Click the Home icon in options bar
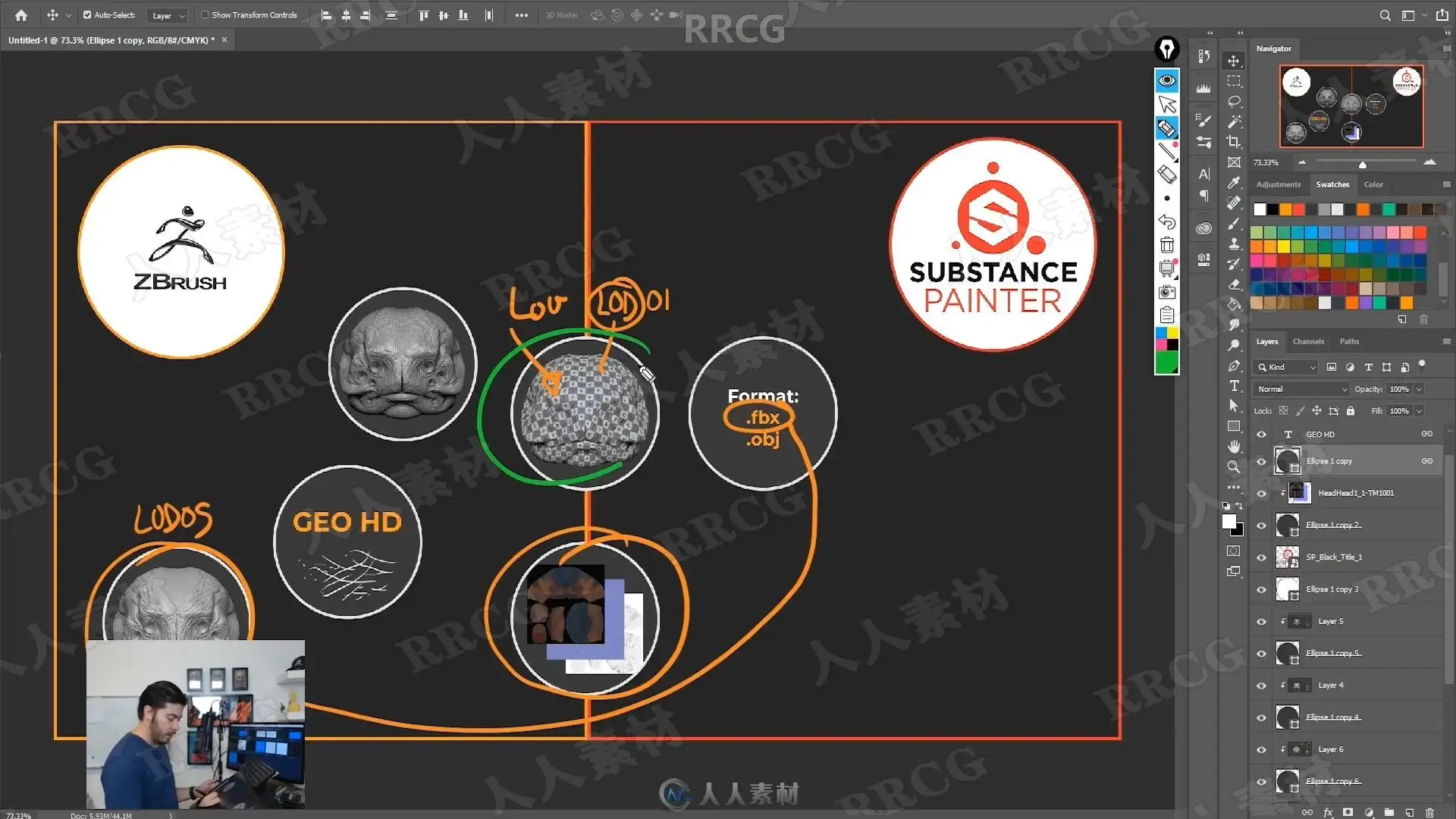Viewport: 1456px width, 819px height. click(x=21, y=15)
